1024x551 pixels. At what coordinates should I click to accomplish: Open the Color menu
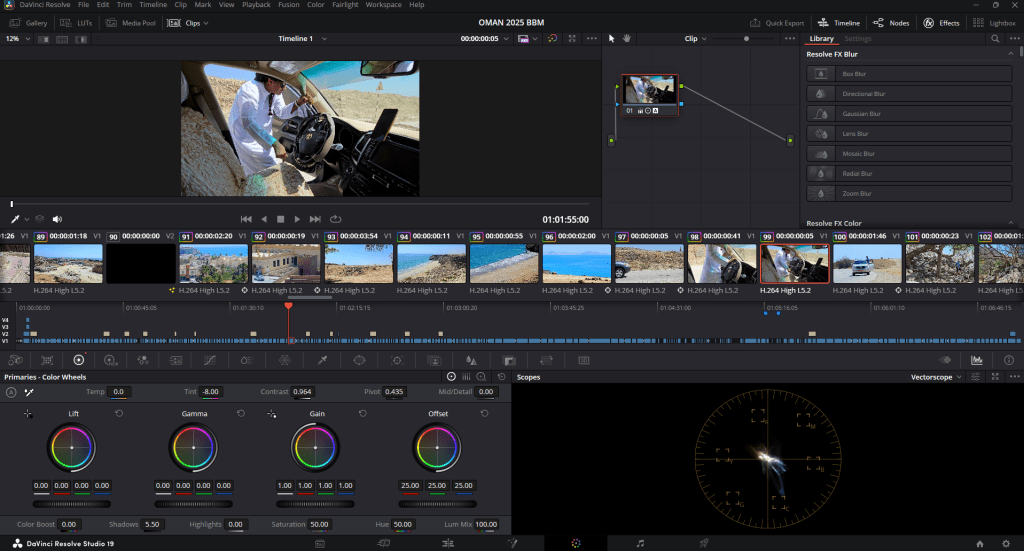click(315, 5)
